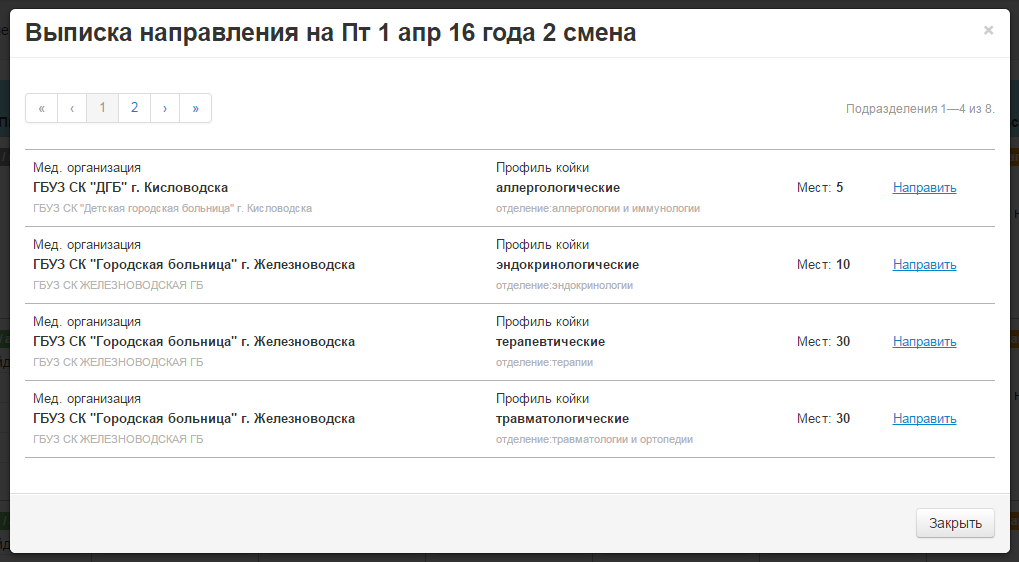Open page 2 of subdivisions
Viewport: 1019px width, 562px height.
(135, 108)
